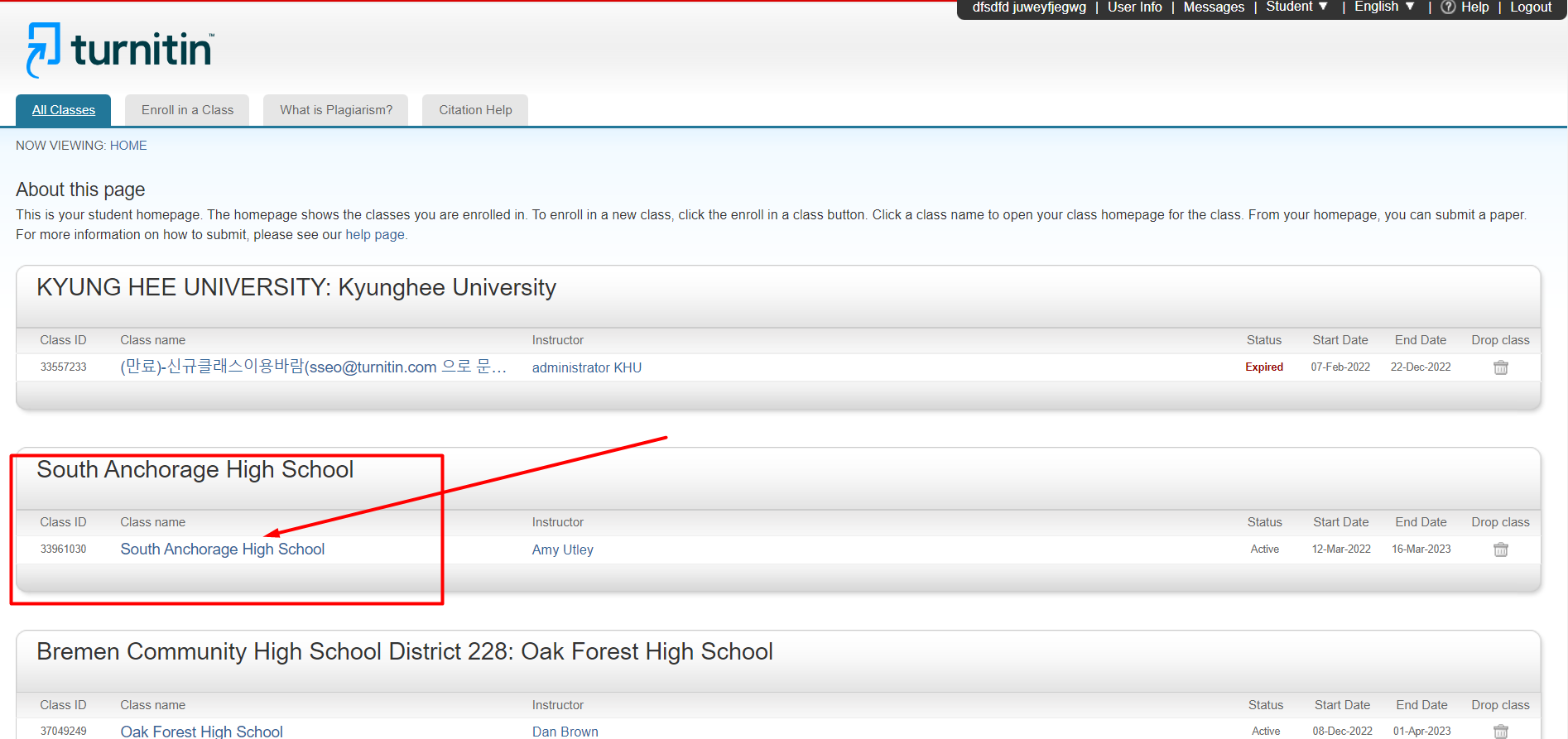
Task: Click end date 16-Mar-2023
Action: 1421,549
